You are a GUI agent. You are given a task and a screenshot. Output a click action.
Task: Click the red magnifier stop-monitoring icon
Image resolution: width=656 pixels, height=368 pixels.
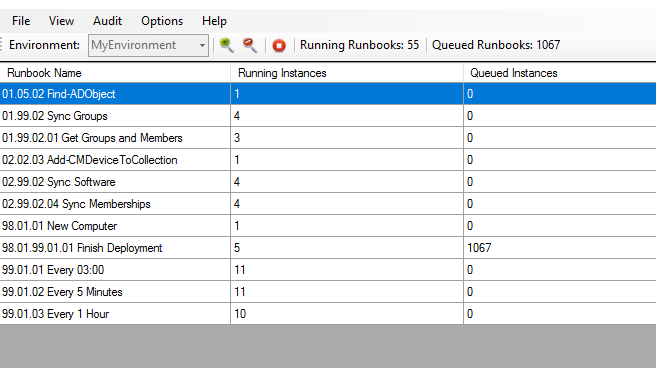pos(250,45)
